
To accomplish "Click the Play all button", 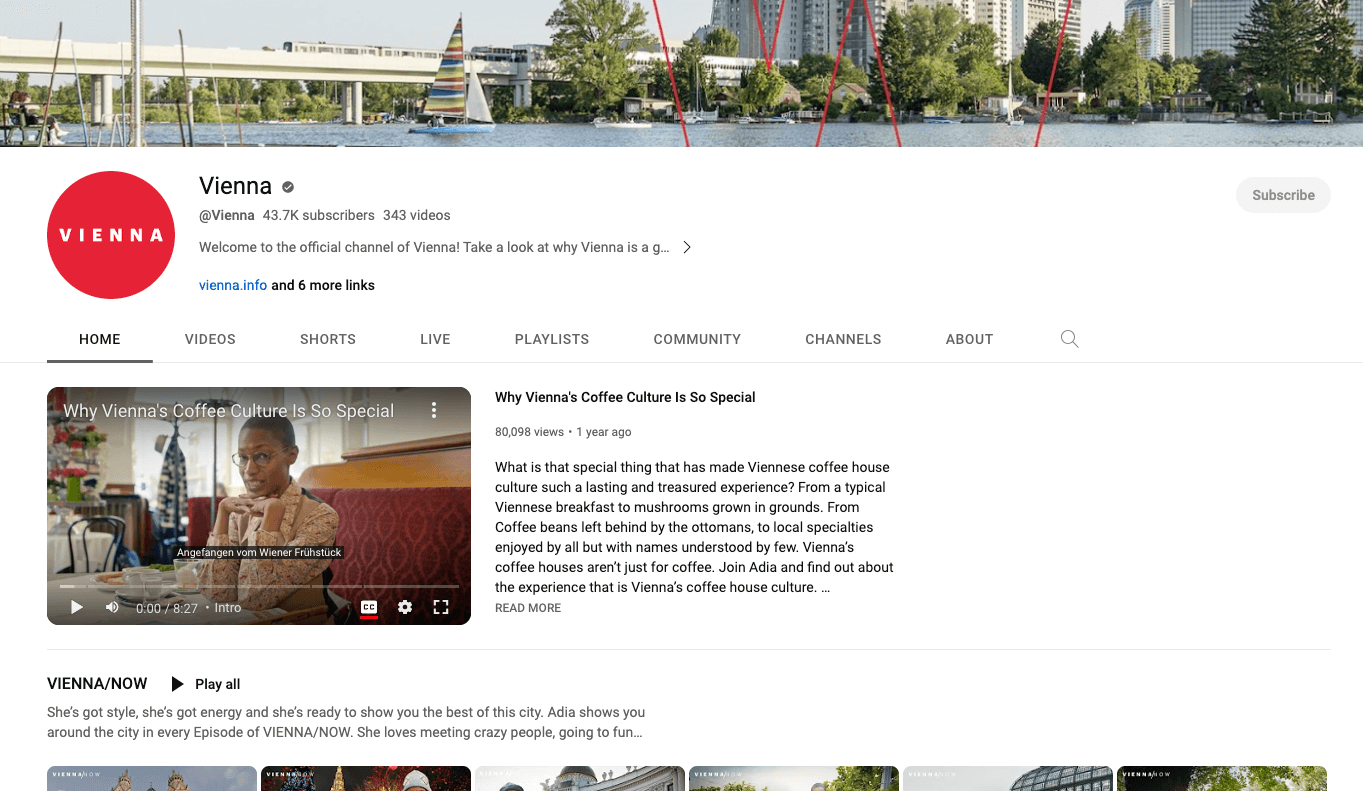I will tap(206, 684).
